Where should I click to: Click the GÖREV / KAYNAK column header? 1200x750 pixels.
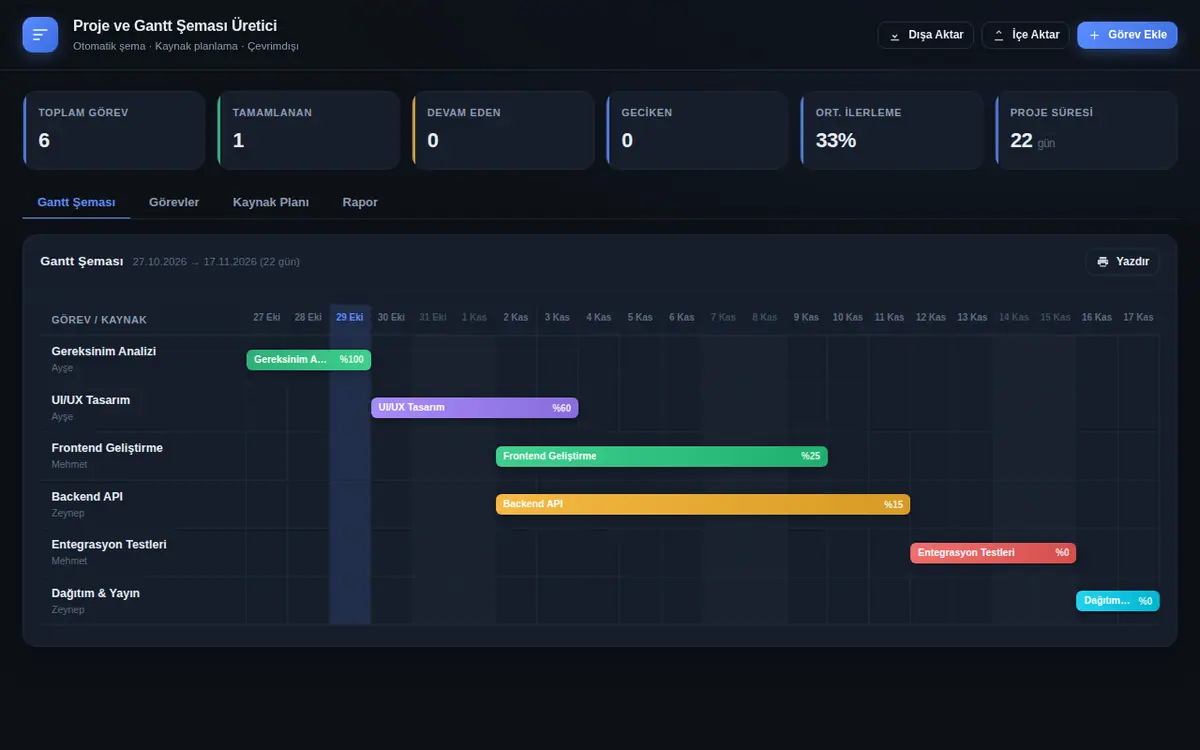tap(99, 320)
